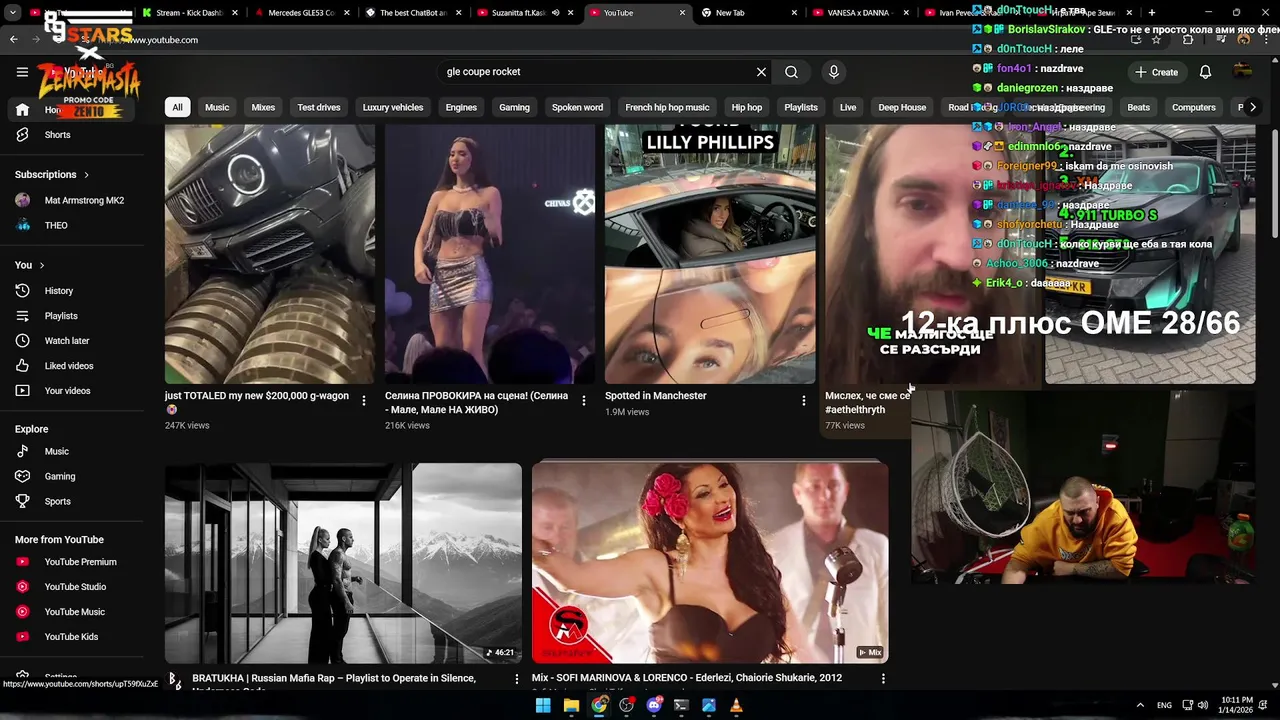Screen dimensions: 1280x720
Task: Open options menu for g-wagon video
Action: point(364,401)
